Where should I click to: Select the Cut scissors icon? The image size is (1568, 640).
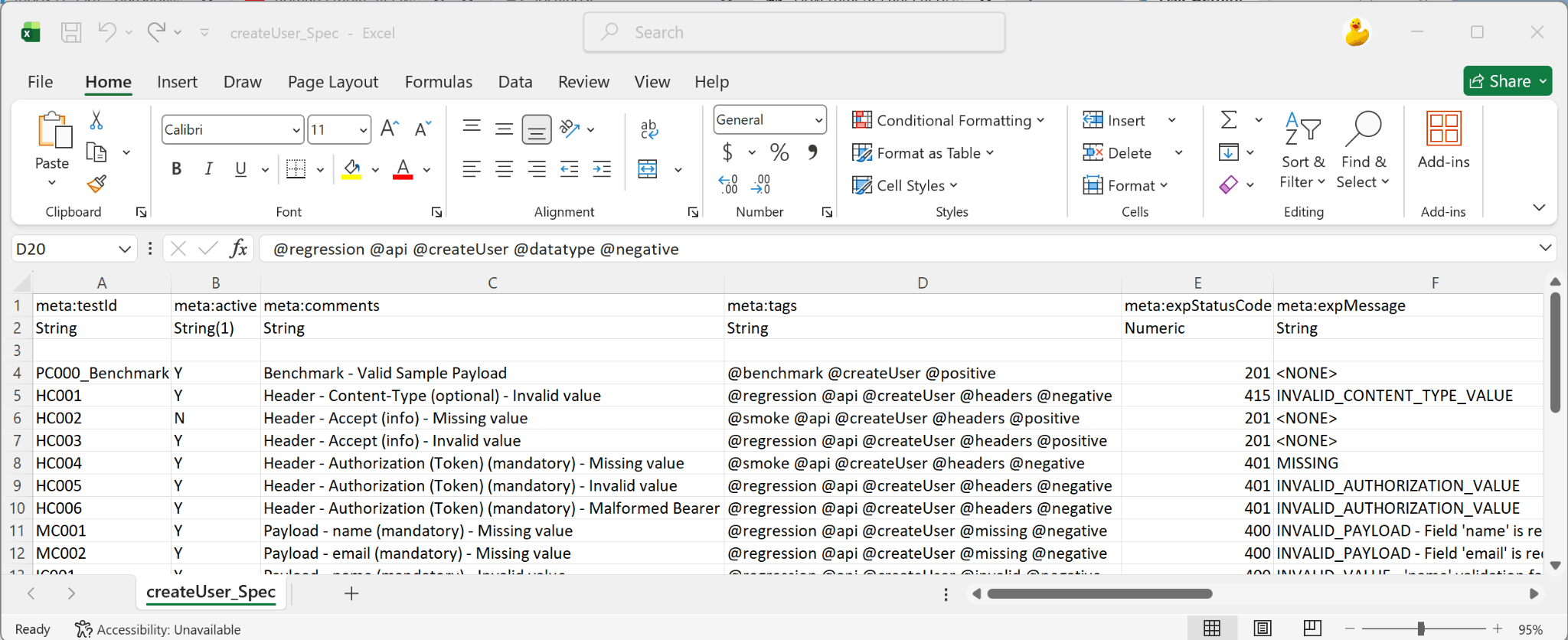click(x=96, y=120)
